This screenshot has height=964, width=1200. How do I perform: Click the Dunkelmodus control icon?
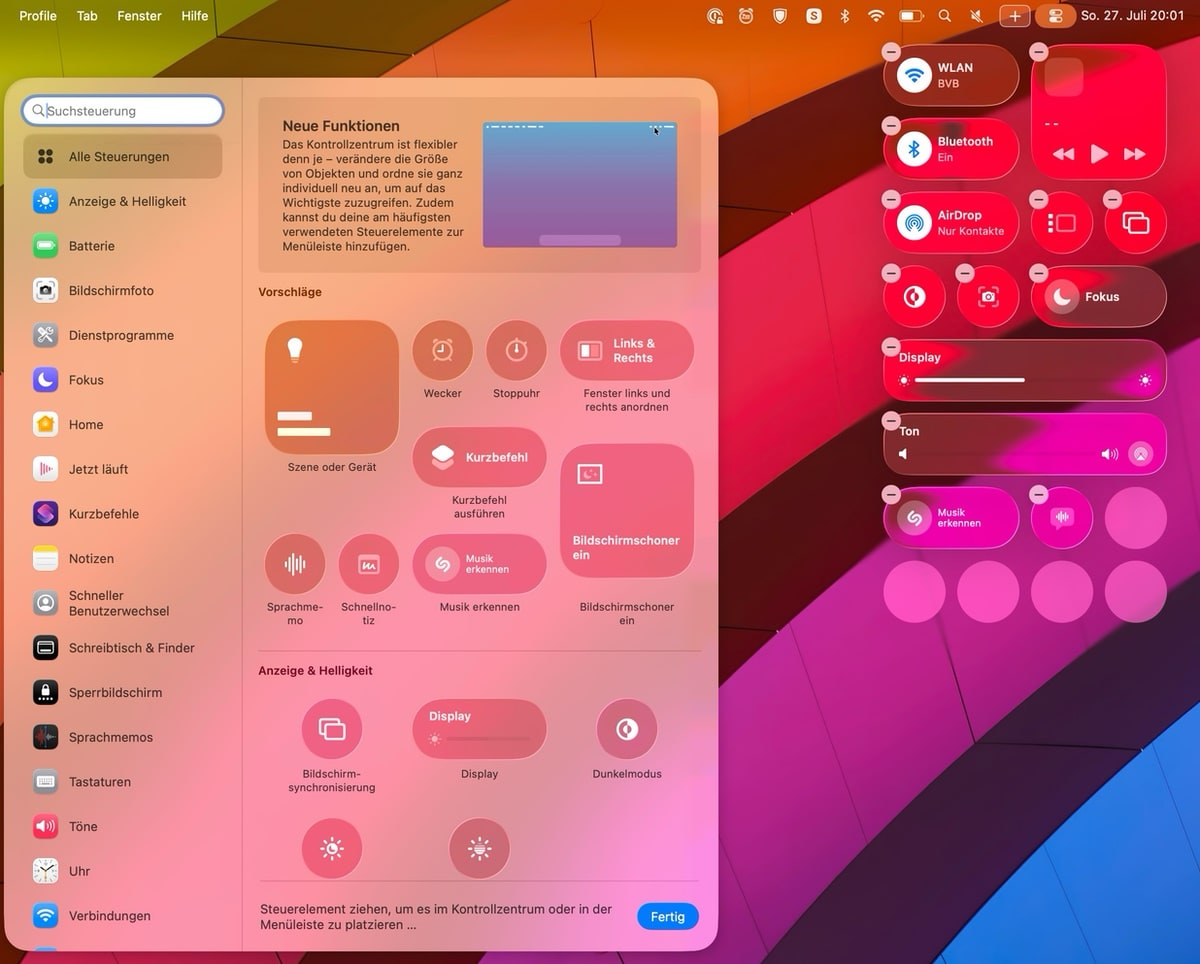click(627, 729)
